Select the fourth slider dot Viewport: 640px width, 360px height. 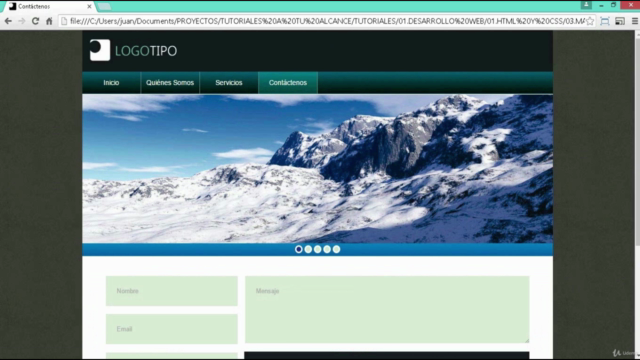point(327,249)
